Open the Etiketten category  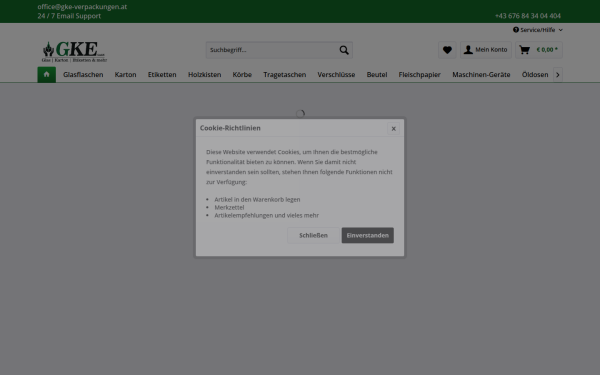coord(162,75)
